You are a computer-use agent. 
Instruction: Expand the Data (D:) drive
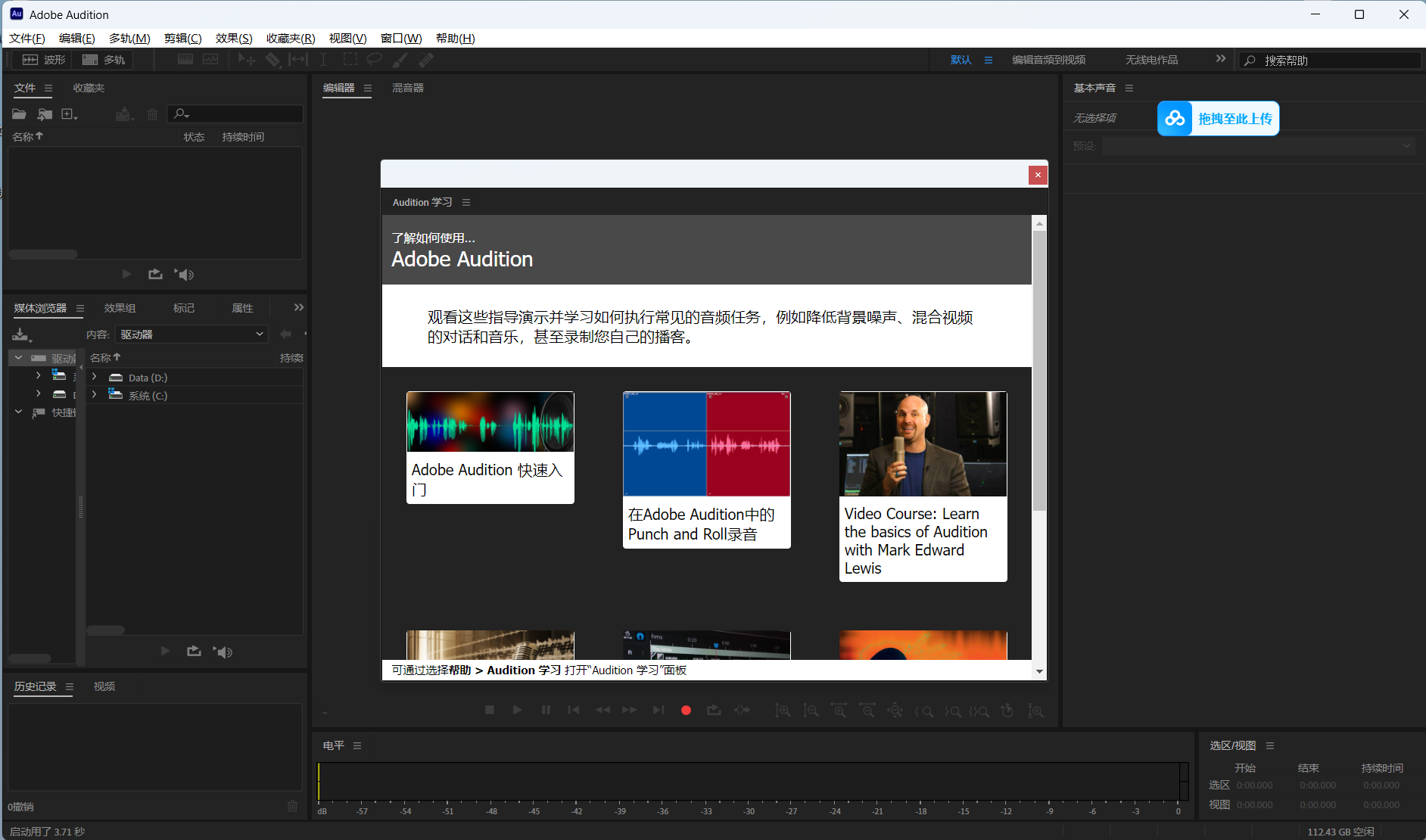(x=94, y=377)
